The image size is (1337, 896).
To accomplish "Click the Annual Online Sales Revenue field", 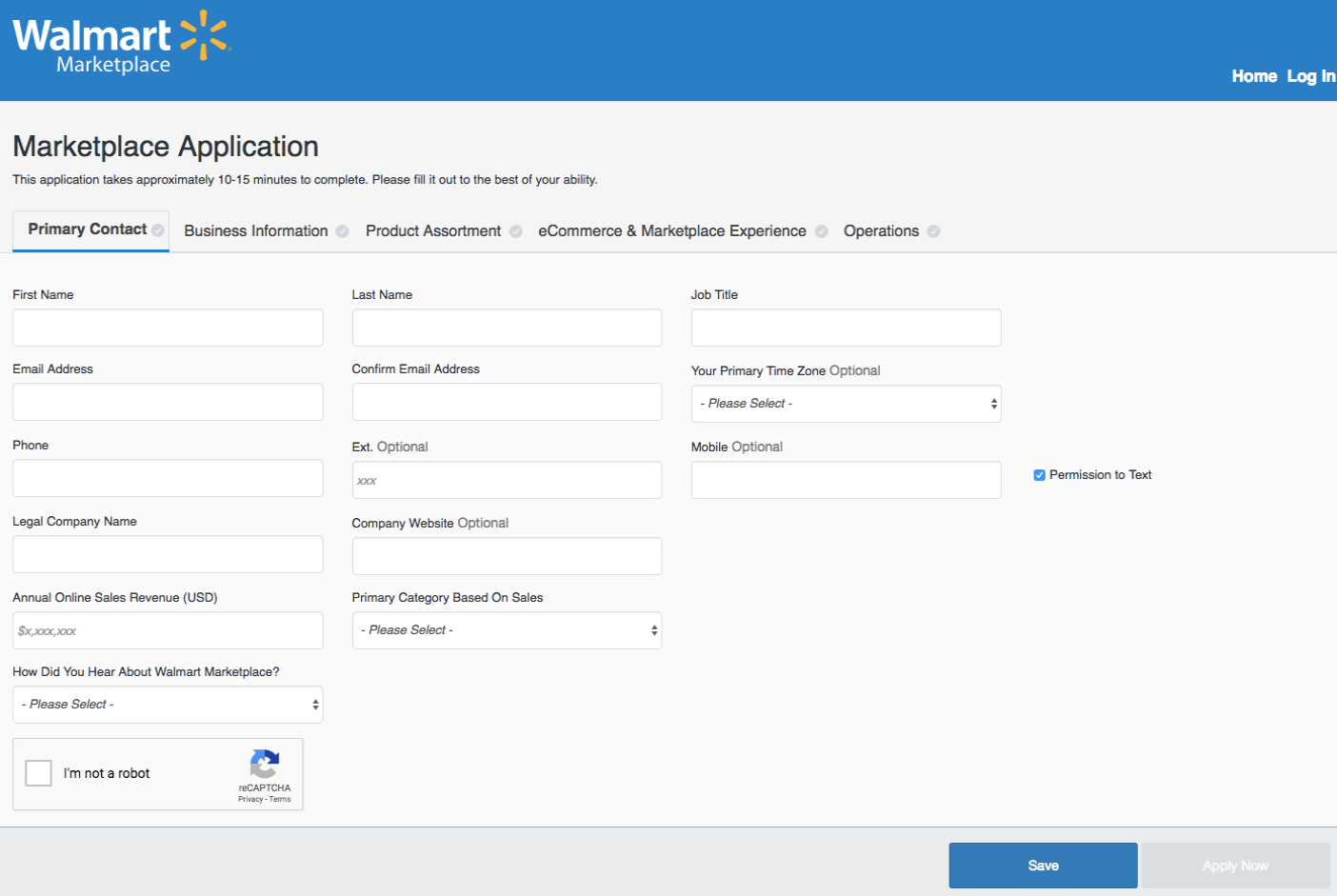I will click(168, 630).
